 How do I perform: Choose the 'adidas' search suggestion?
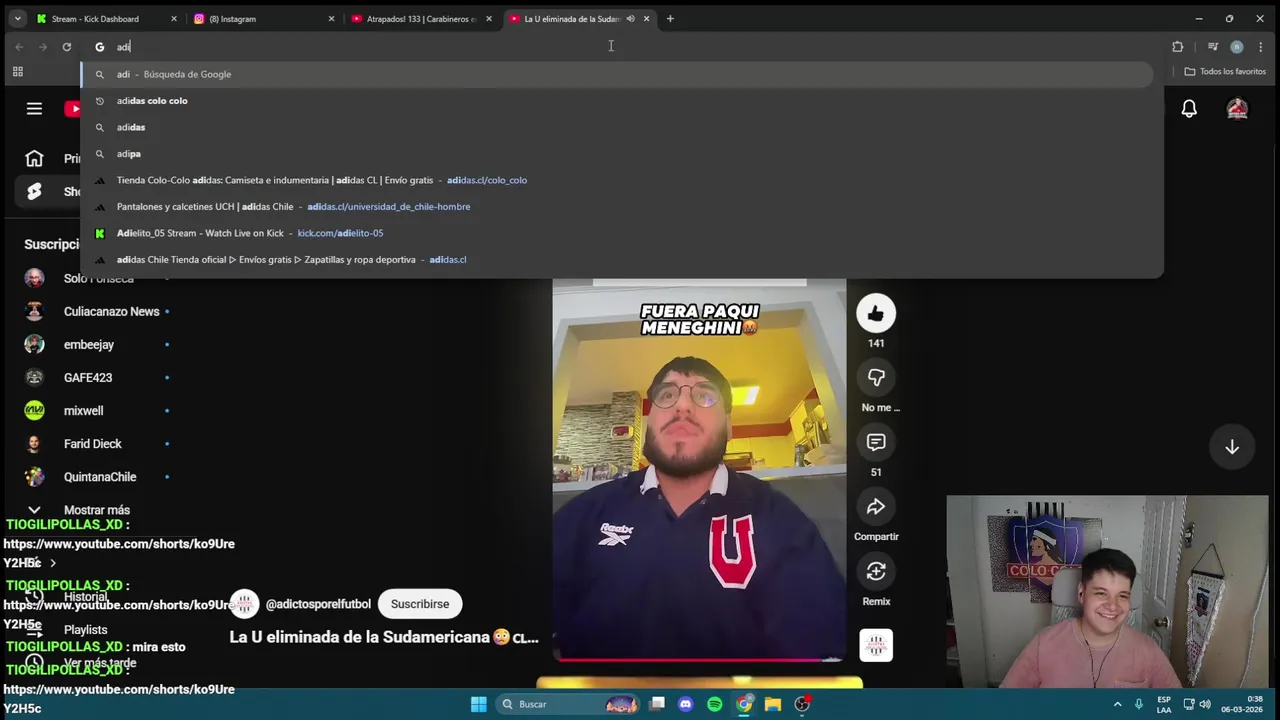[x=616, y=127]
